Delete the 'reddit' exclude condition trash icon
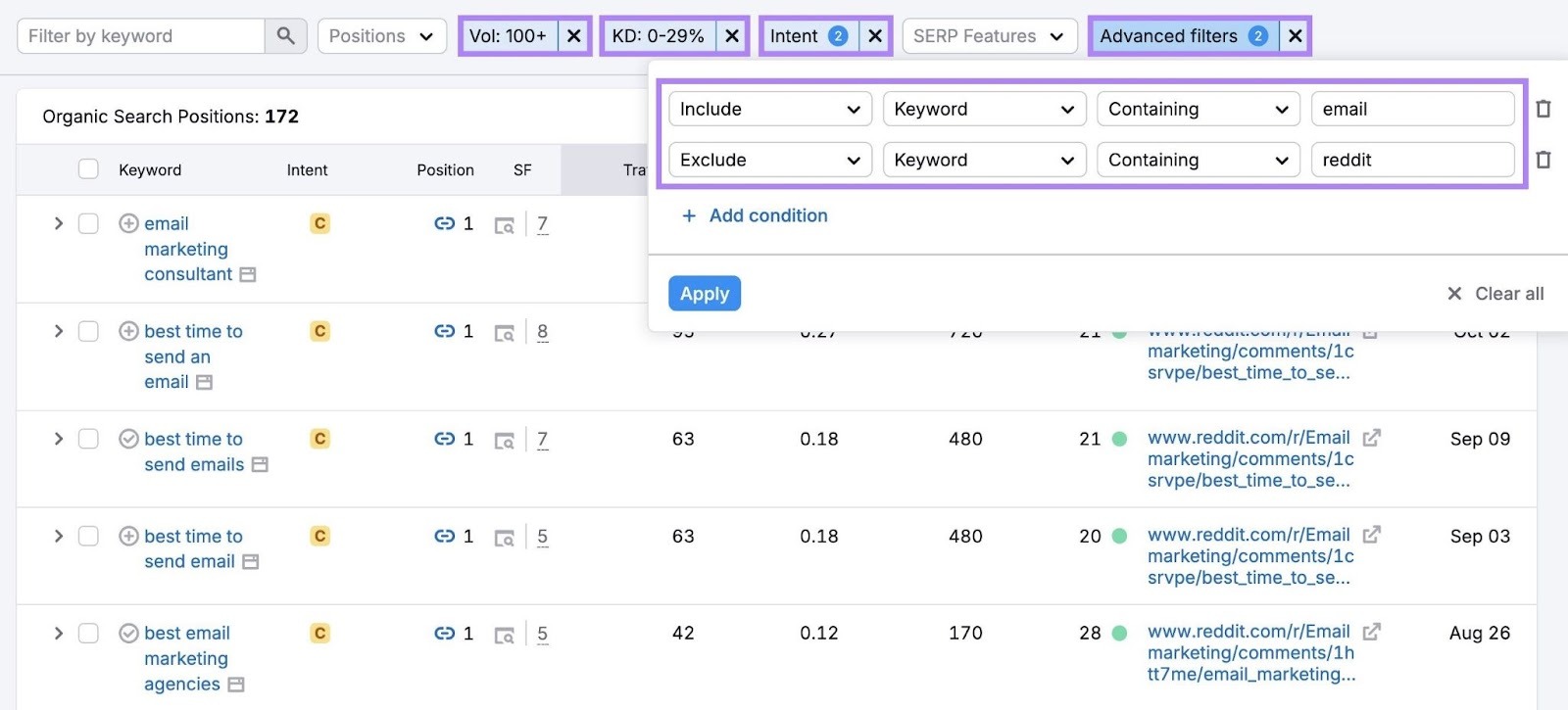The image size is (1568, 710). coord(1543,160)
